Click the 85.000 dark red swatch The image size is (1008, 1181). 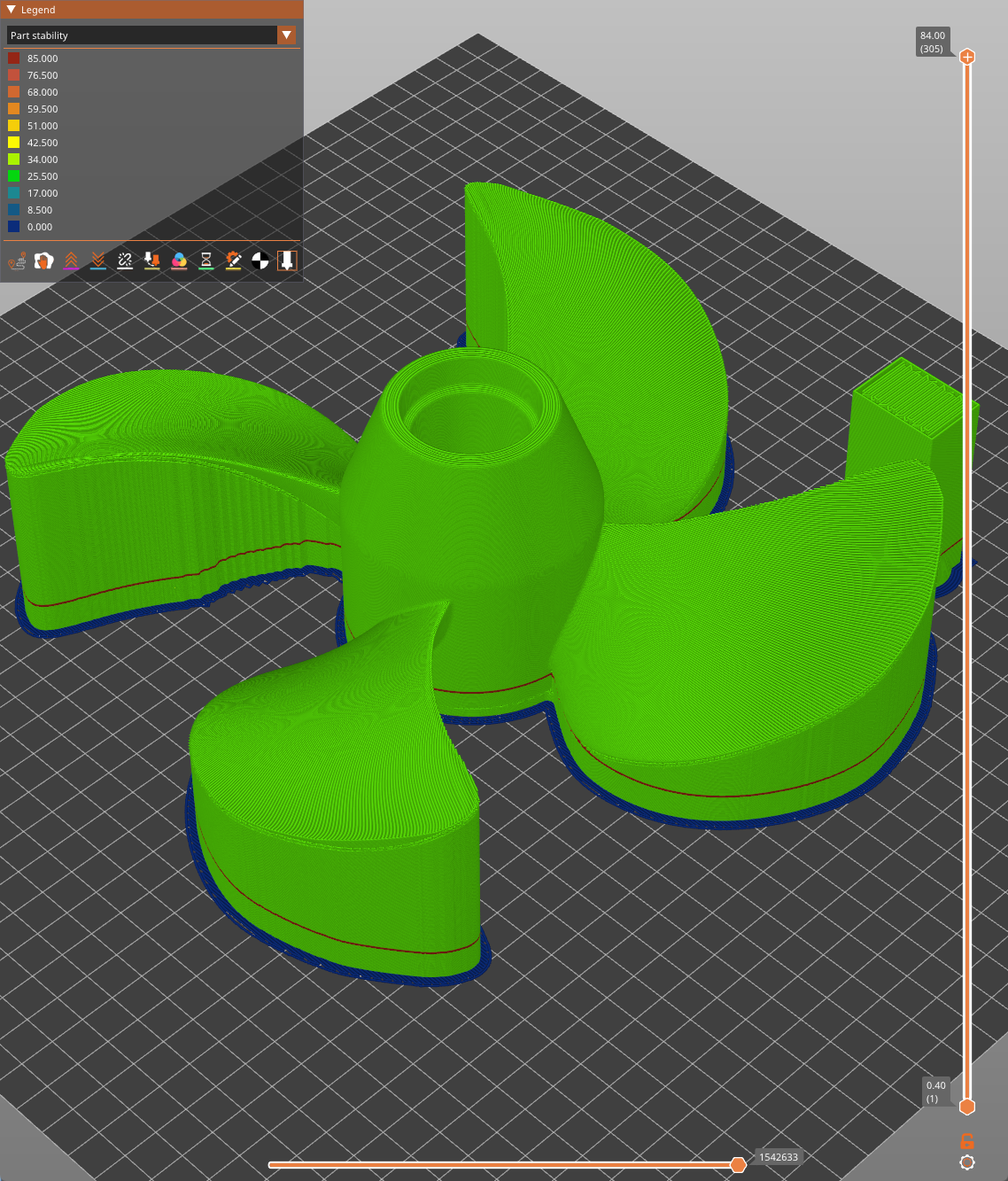(14, 58)
